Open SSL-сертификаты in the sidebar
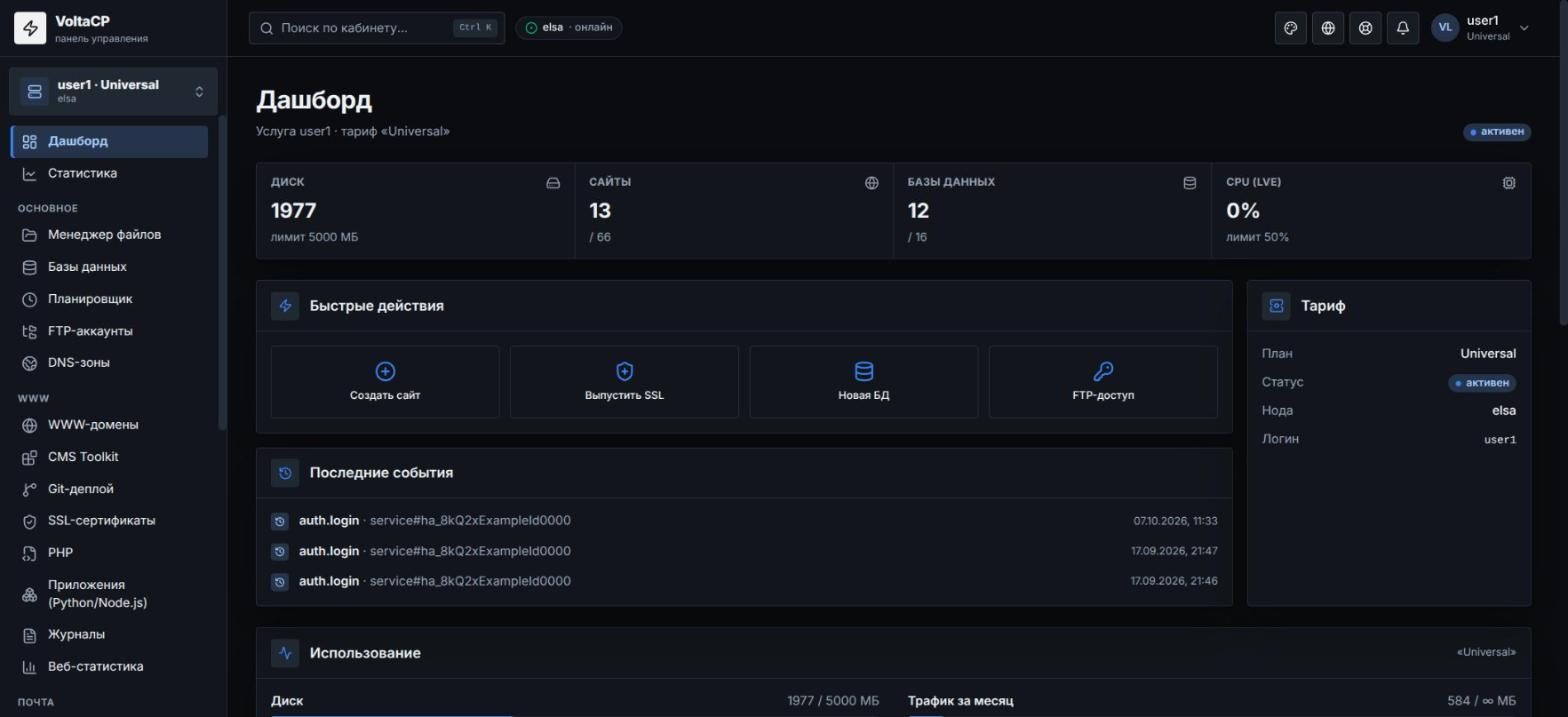Image resolution: width=1568 pixels, height=717 pixels. [110, 521]
